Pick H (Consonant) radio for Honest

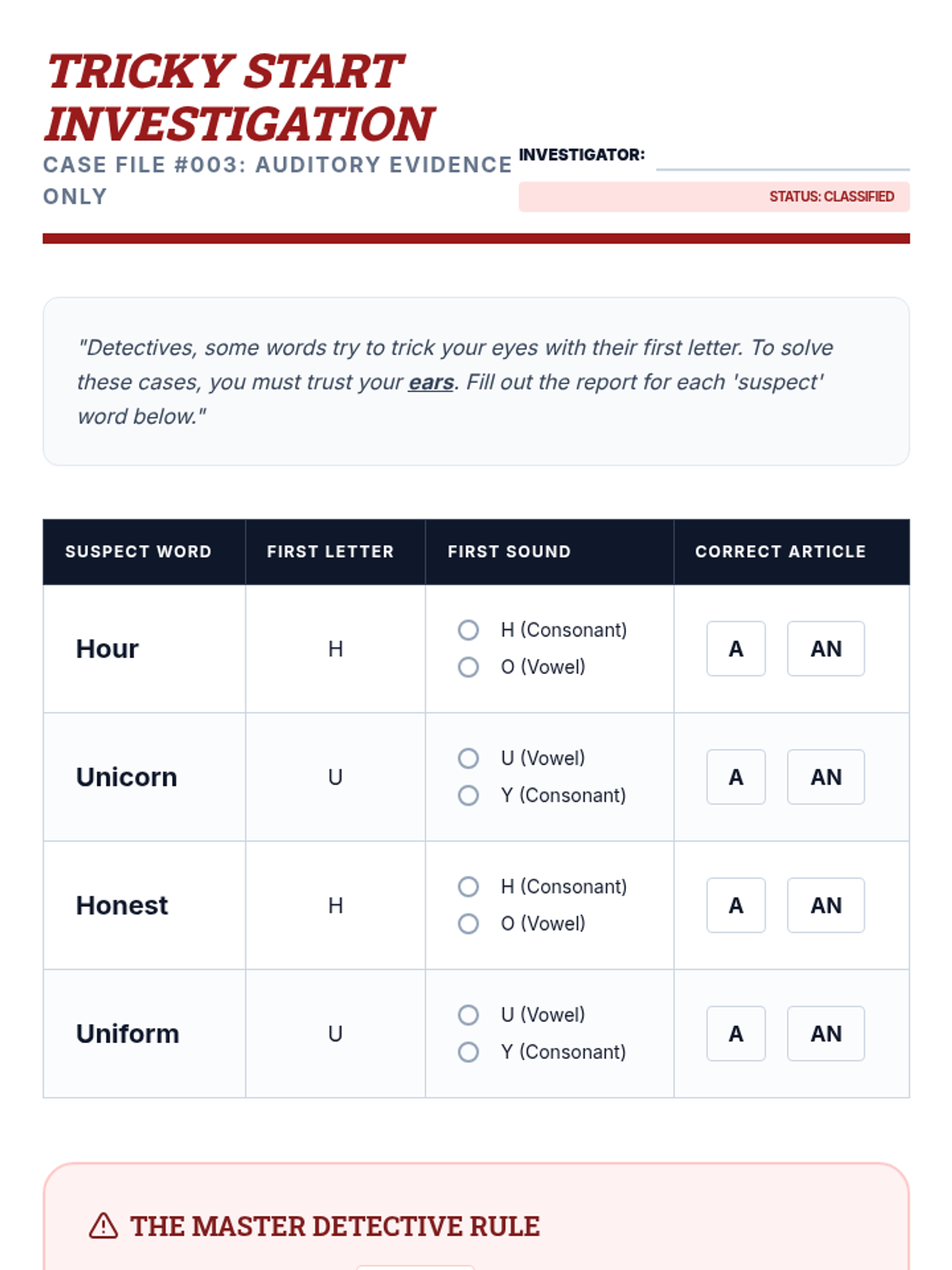tap(468, 887)
